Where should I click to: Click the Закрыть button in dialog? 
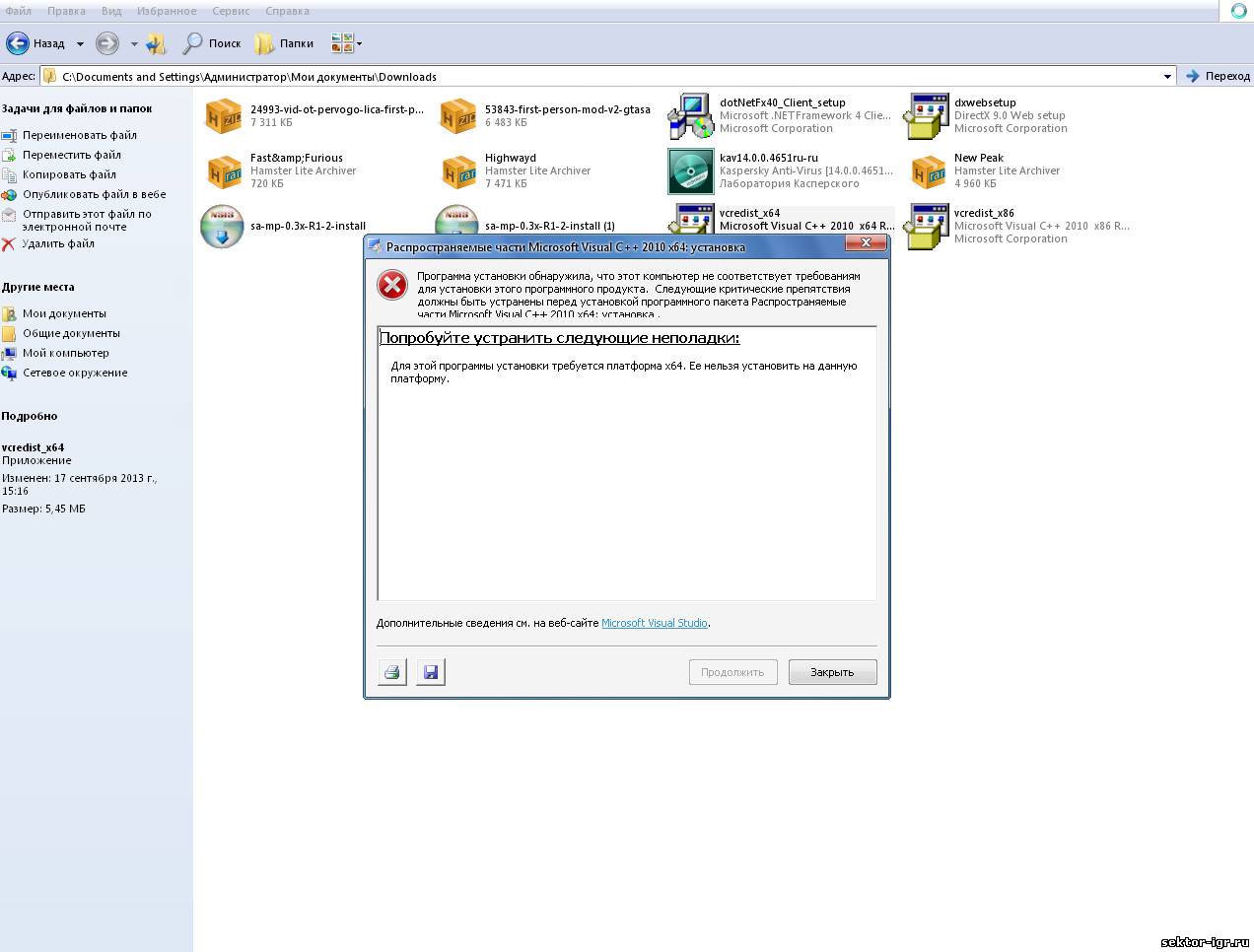[832, 672]
